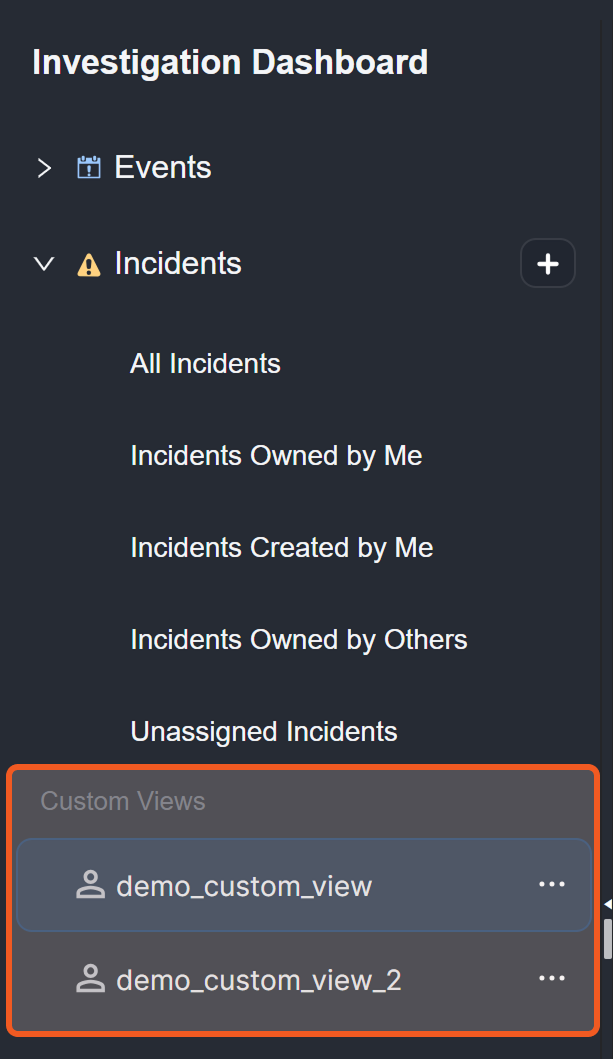Screen dimensions: 613x1059
Task: Expand the Events section chevron
Action: click(44, 168)
